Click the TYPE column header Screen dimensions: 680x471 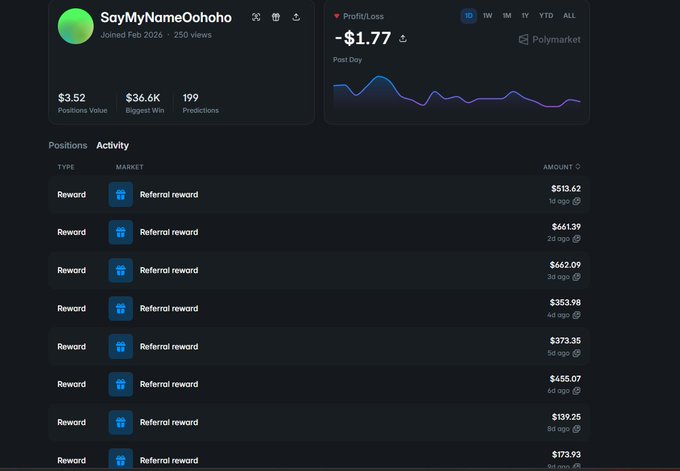[x=66, y=167]
